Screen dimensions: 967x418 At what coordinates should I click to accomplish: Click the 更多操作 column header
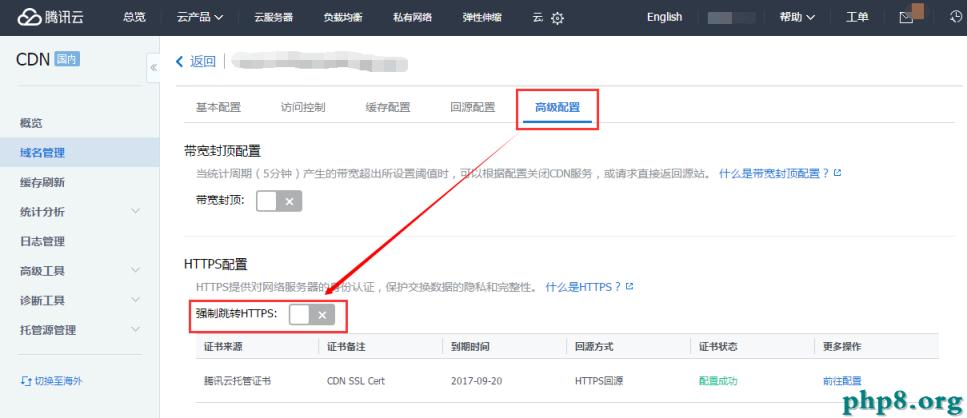click(842, 346)
